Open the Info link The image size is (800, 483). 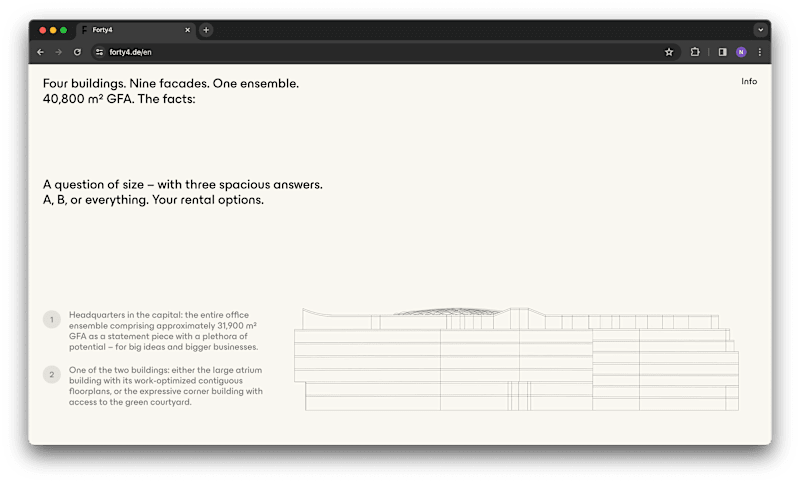coord(749,82)
